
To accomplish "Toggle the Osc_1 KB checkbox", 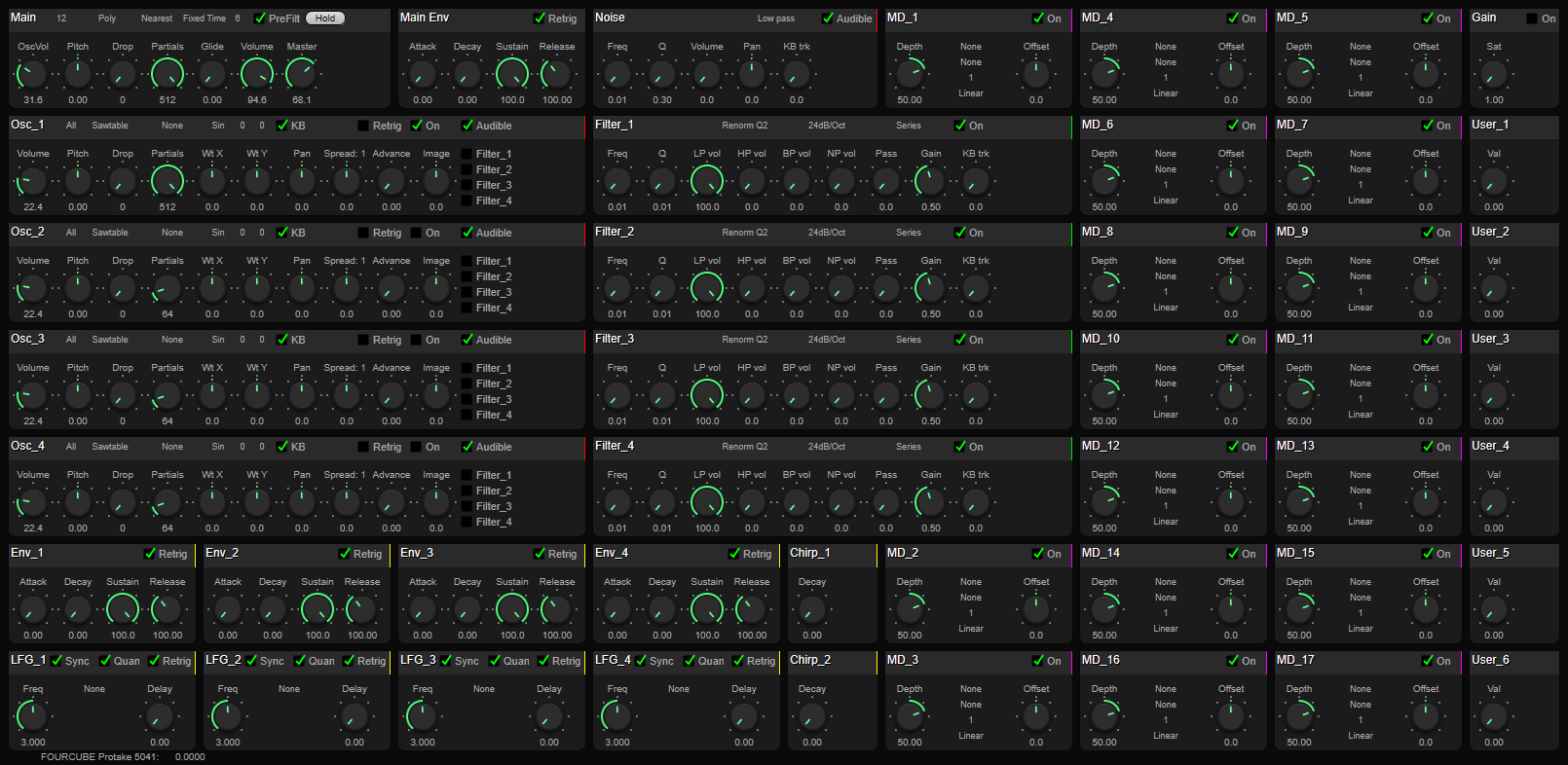I will tap(282, 126).
